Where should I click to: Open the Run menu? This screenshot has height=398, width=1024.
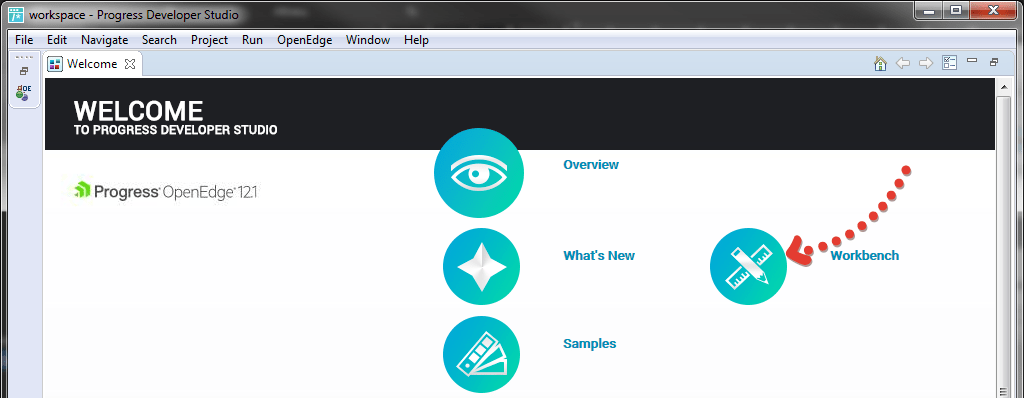coord(252,40)
